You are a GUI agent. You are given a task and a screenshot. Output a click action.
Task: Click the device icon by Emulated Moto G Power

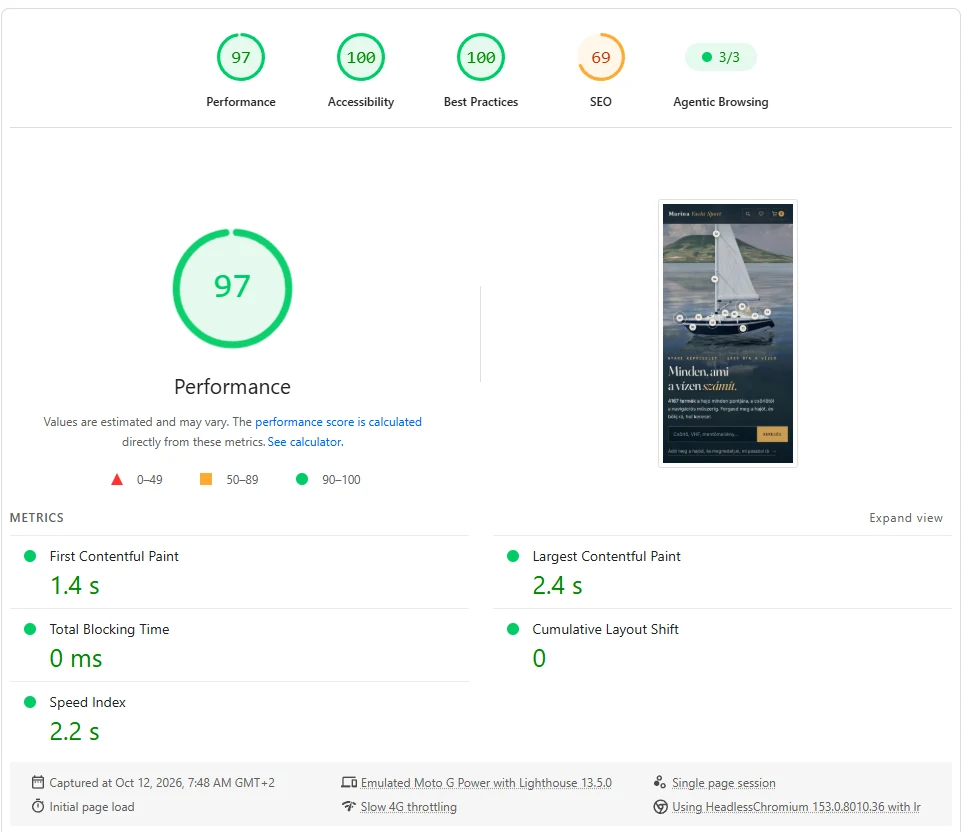click(349, 782)
